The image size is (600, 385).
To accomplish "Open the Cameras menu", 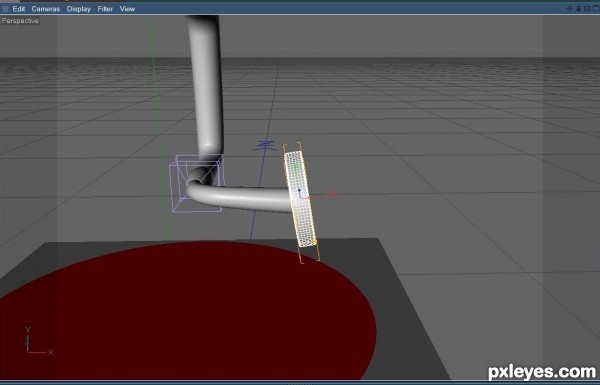I will (x=46, y=8).
